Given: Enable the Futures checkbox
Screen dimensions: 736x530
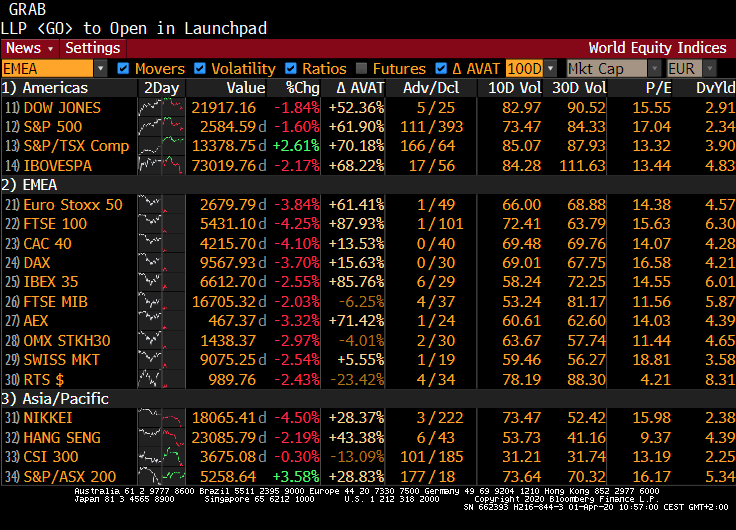Looking at the screenshot, I should point(361,69).
